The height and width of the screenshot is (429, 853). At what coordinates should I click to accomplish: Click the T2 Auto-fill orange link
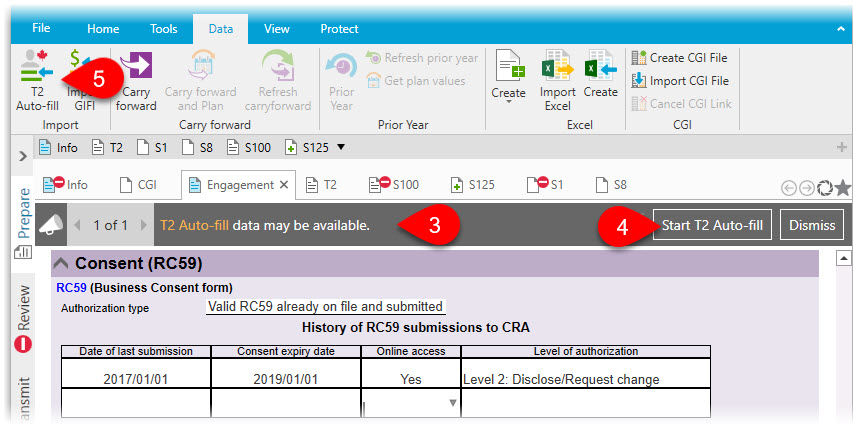(x=194, y=225)
